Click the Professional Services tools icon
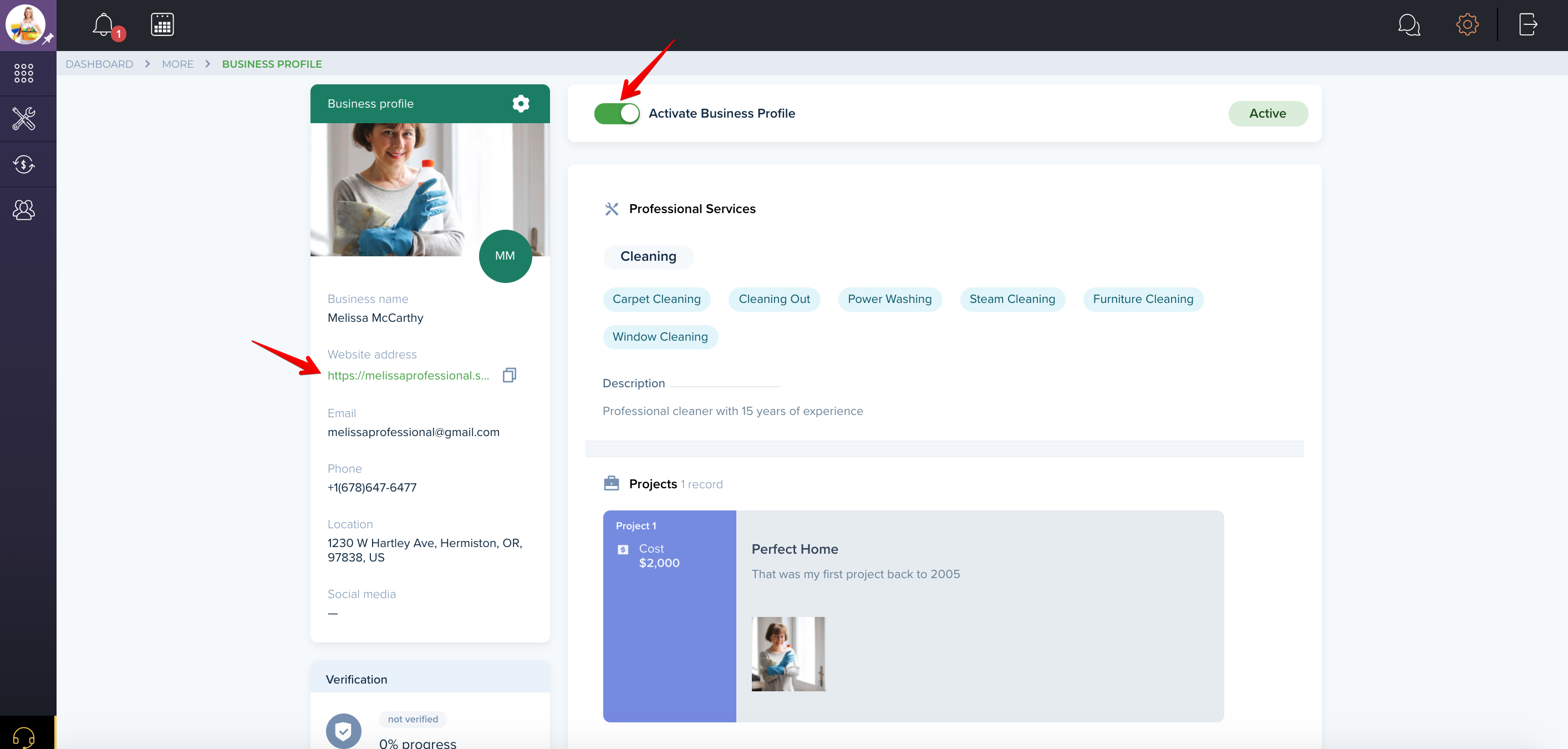Viewport: 1568px width, 749px height. [x=611, y=209]
